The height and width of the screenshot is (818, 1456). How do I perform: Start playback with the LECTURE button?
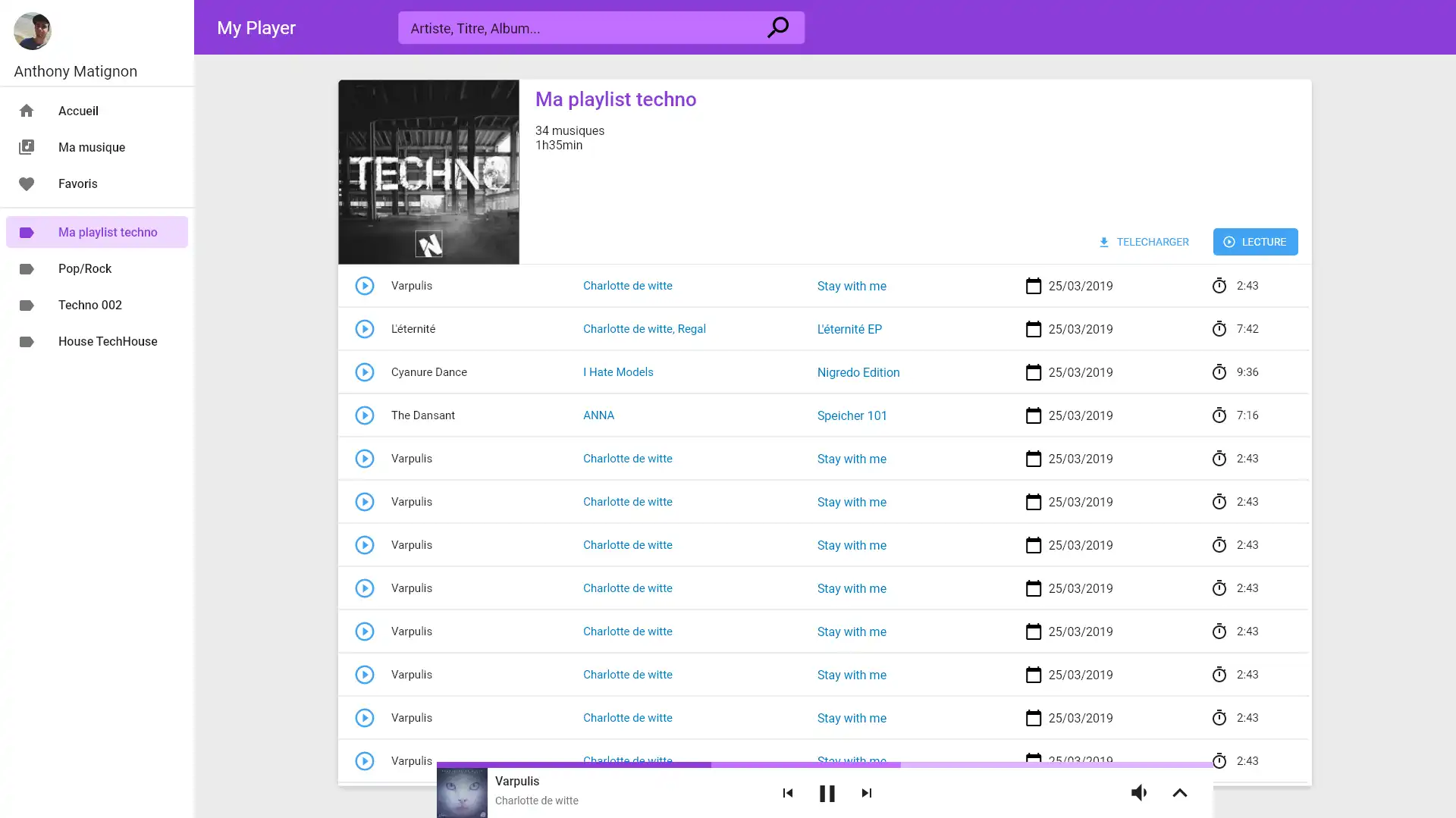(x=1255, y=241)
